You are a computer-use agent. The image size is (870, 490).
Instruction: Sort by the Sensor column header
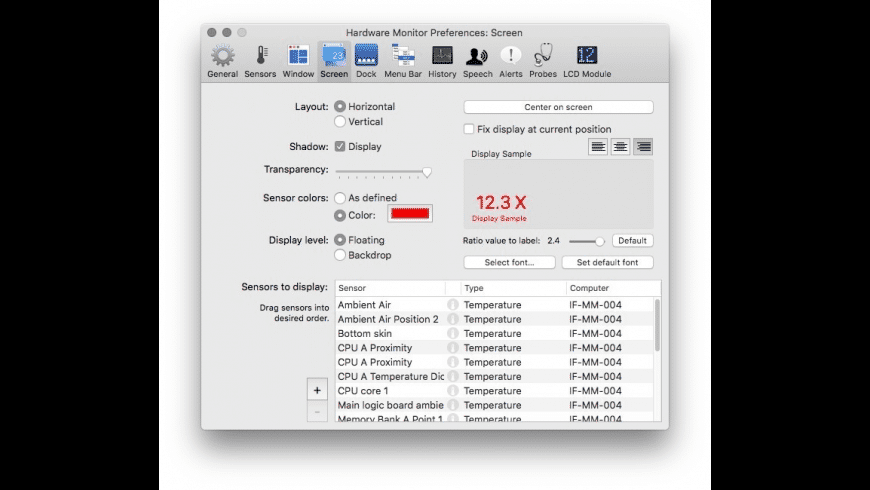coord(390,288)
